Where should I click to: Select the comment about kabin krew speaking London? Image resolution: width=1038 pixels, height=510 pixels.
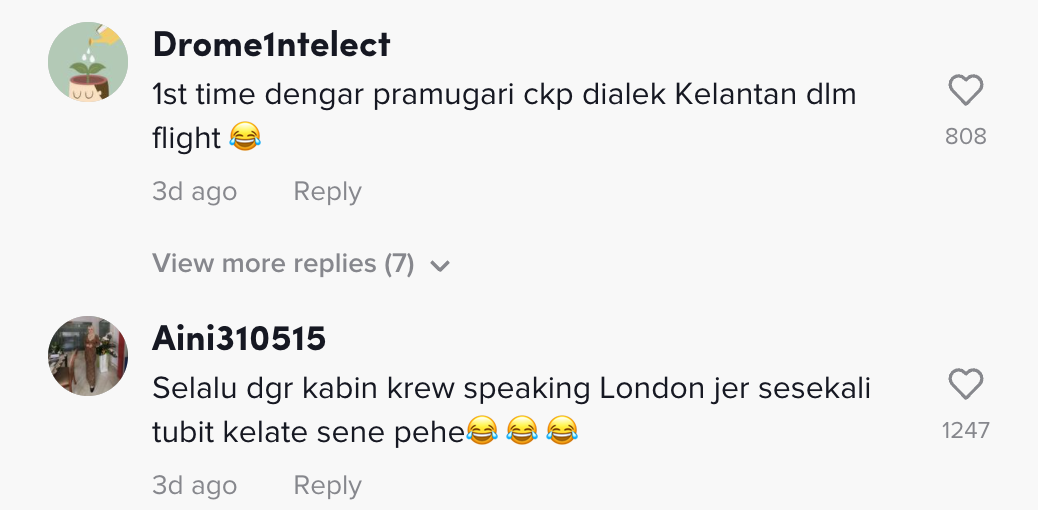pyautogui.click(x=511, y=388)
